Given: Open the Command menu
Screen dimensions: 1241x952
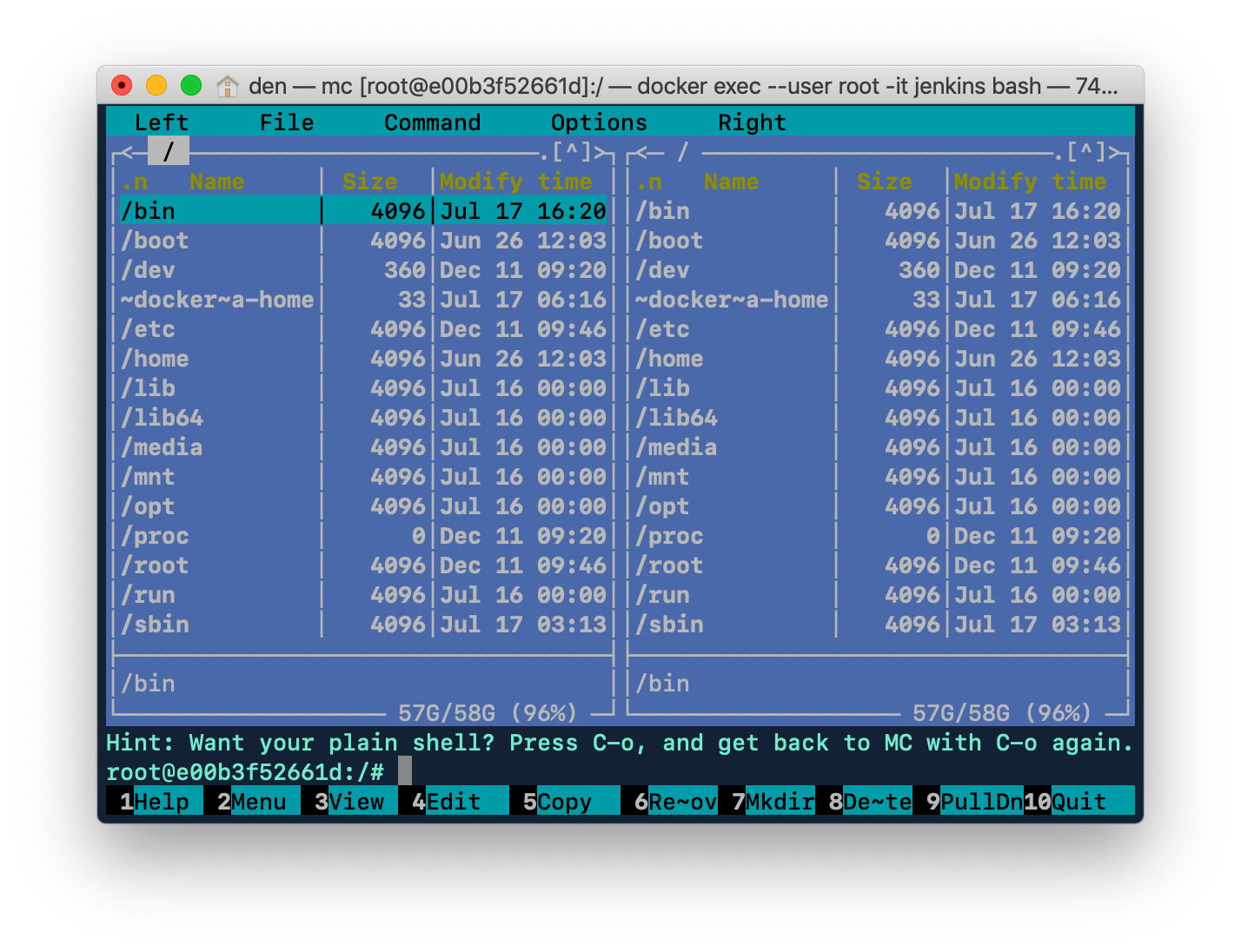Looking at the screenshot, I should click(x=432, y=122).
